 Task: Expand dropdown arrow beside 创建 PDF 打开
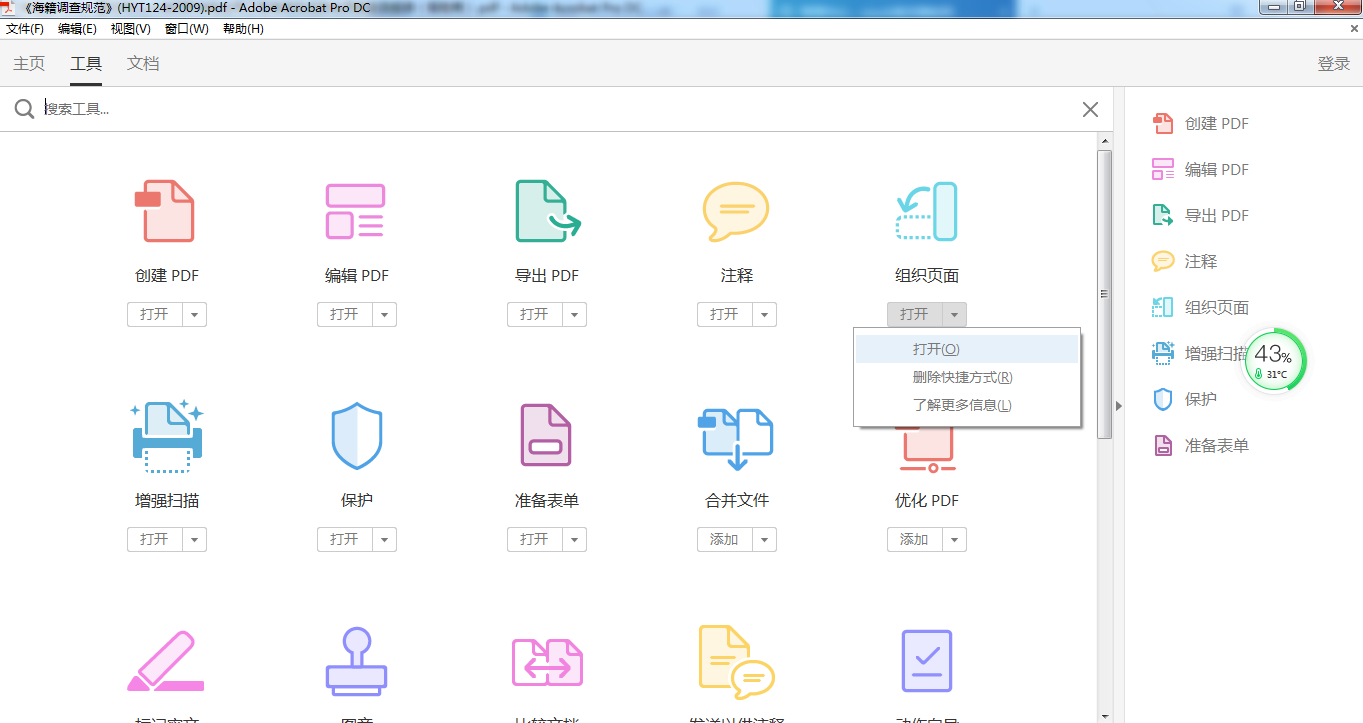pos(195,315)
